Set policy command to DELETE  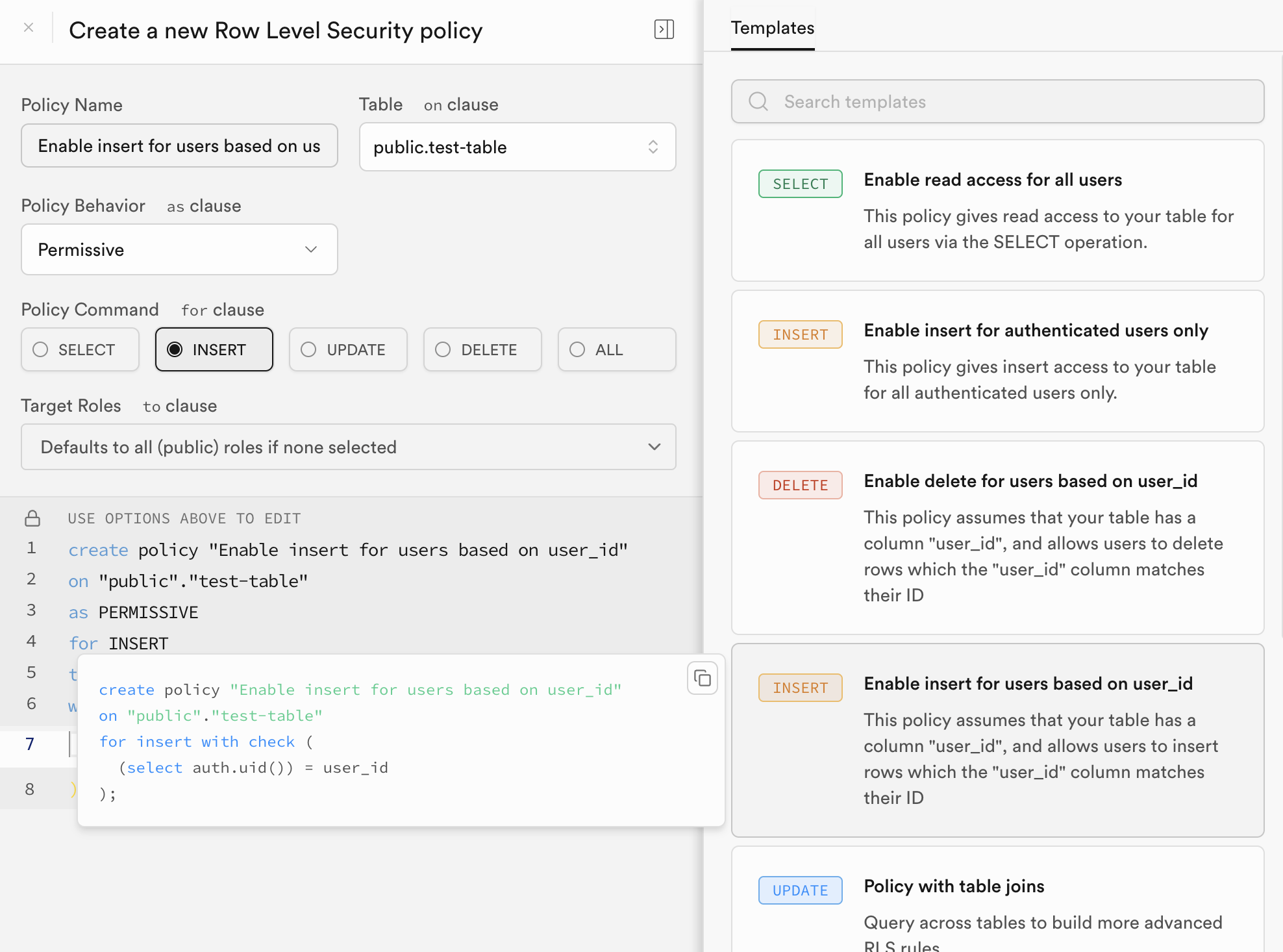tap(482, 349)
